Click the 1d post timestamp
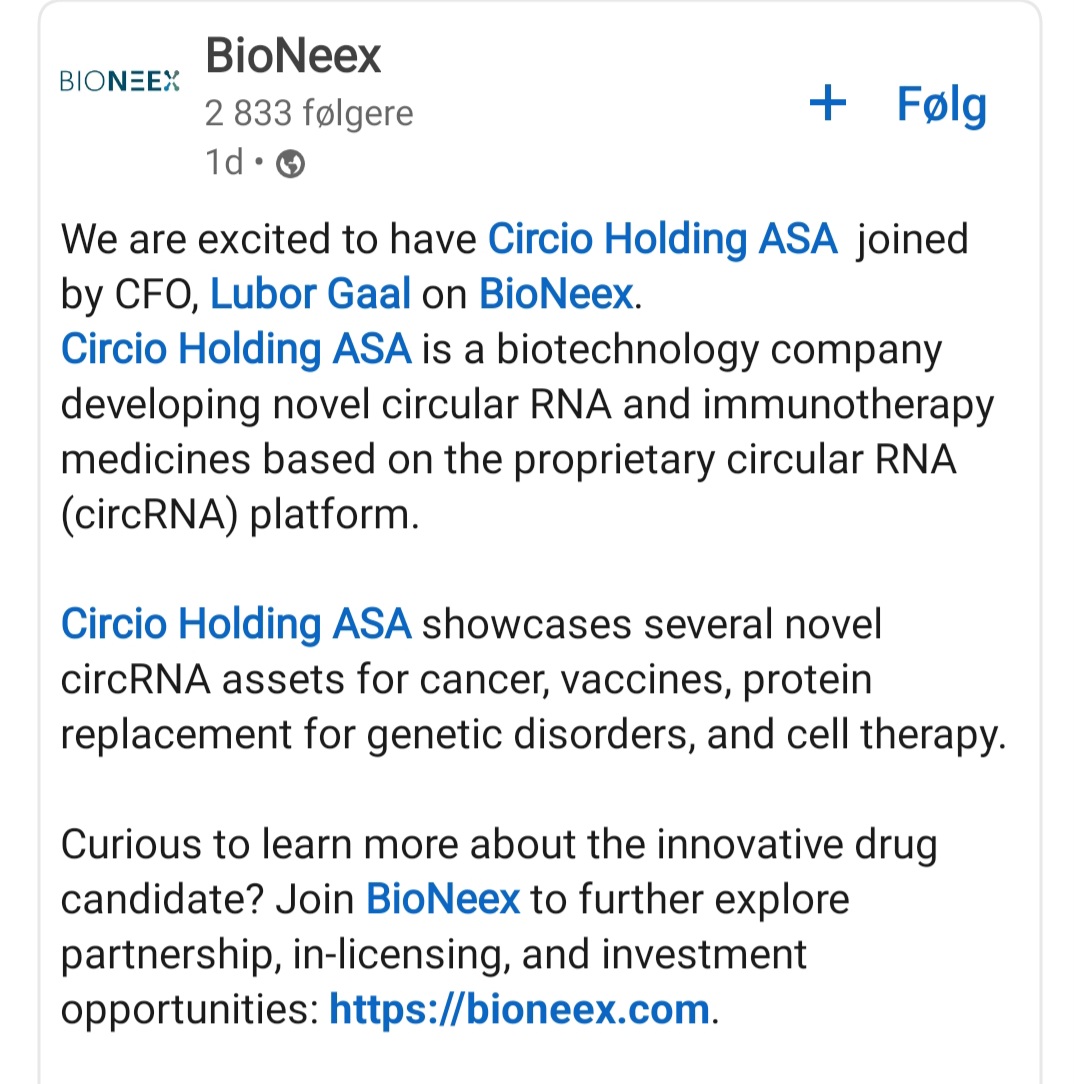Viewport: 1079px width, 1084px height. [224, 163]
